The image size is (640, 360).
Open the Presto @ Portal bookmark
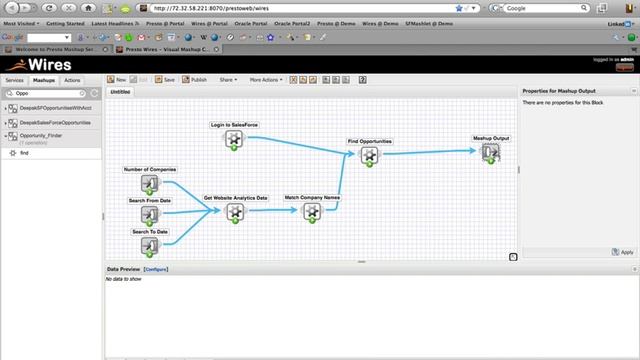click(x=165, y=24)
